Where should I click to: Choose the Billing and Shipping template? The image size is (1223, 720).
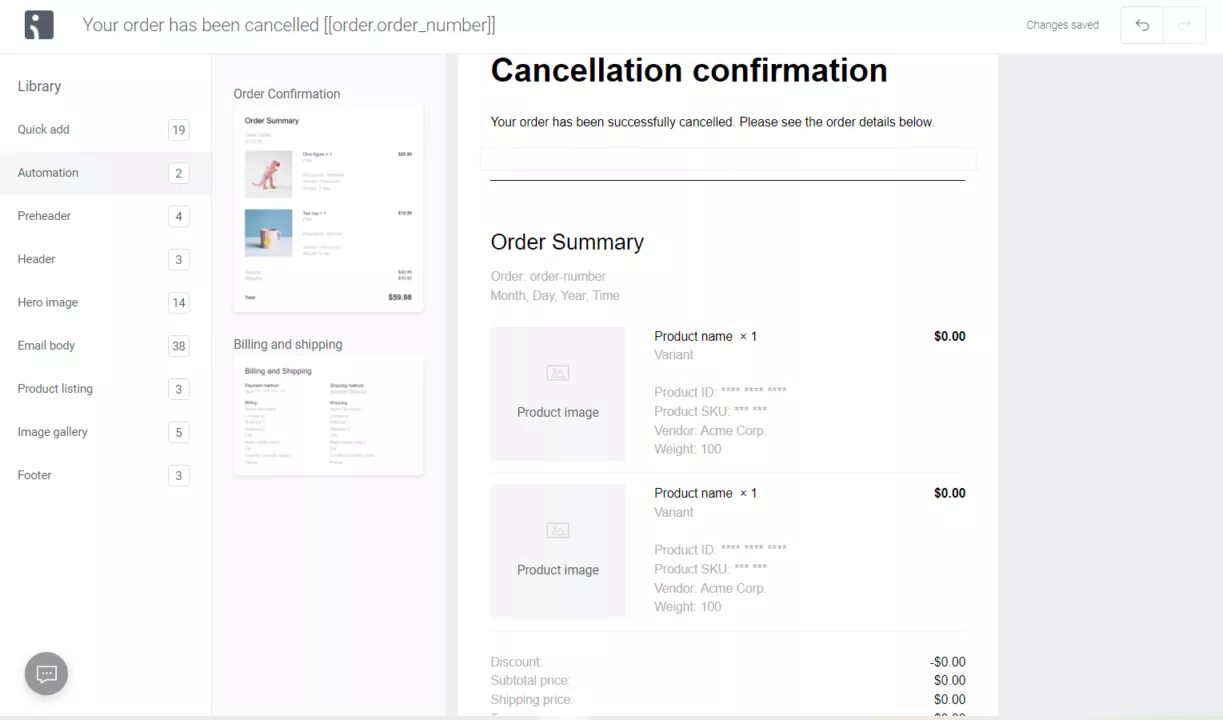click(x=328, y=415)
